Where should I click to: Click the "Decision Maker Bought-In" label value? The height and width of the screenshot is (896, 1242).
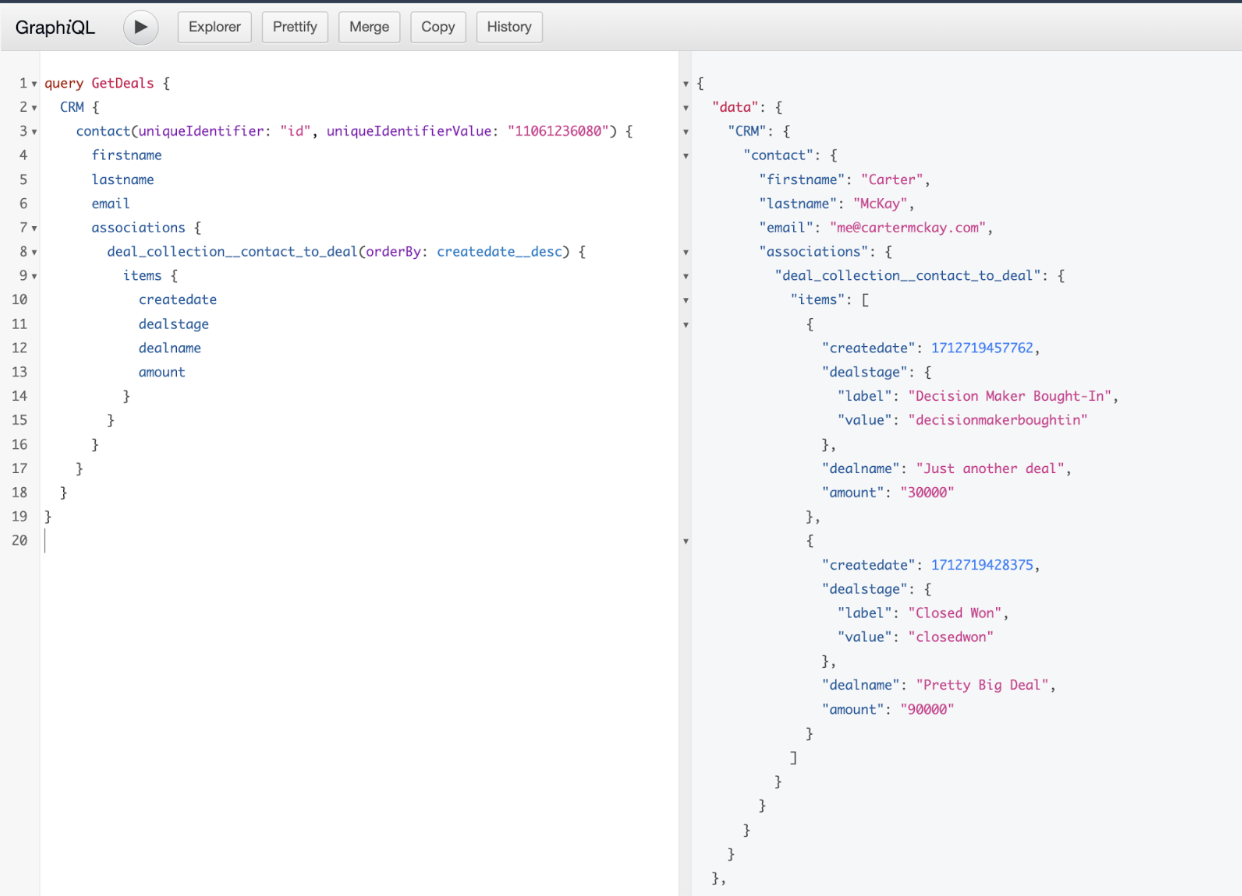click(1011, 396)
